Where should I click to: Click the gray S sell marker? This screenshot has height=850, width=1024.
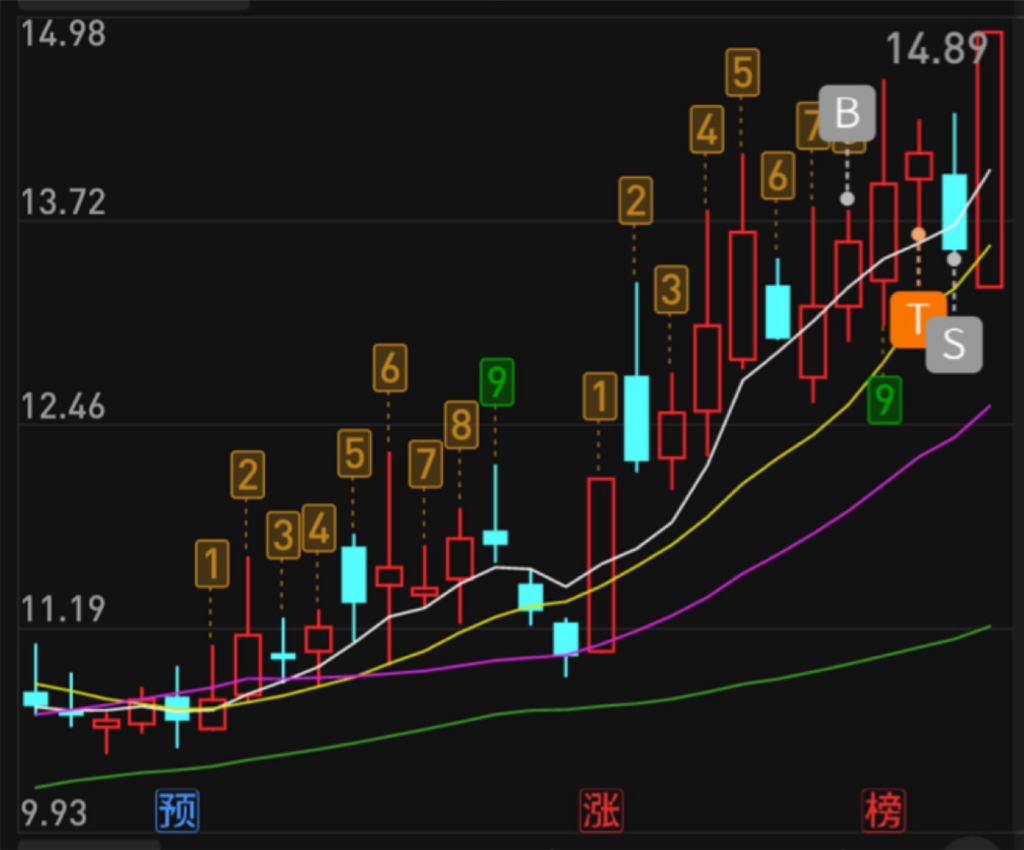954,344
